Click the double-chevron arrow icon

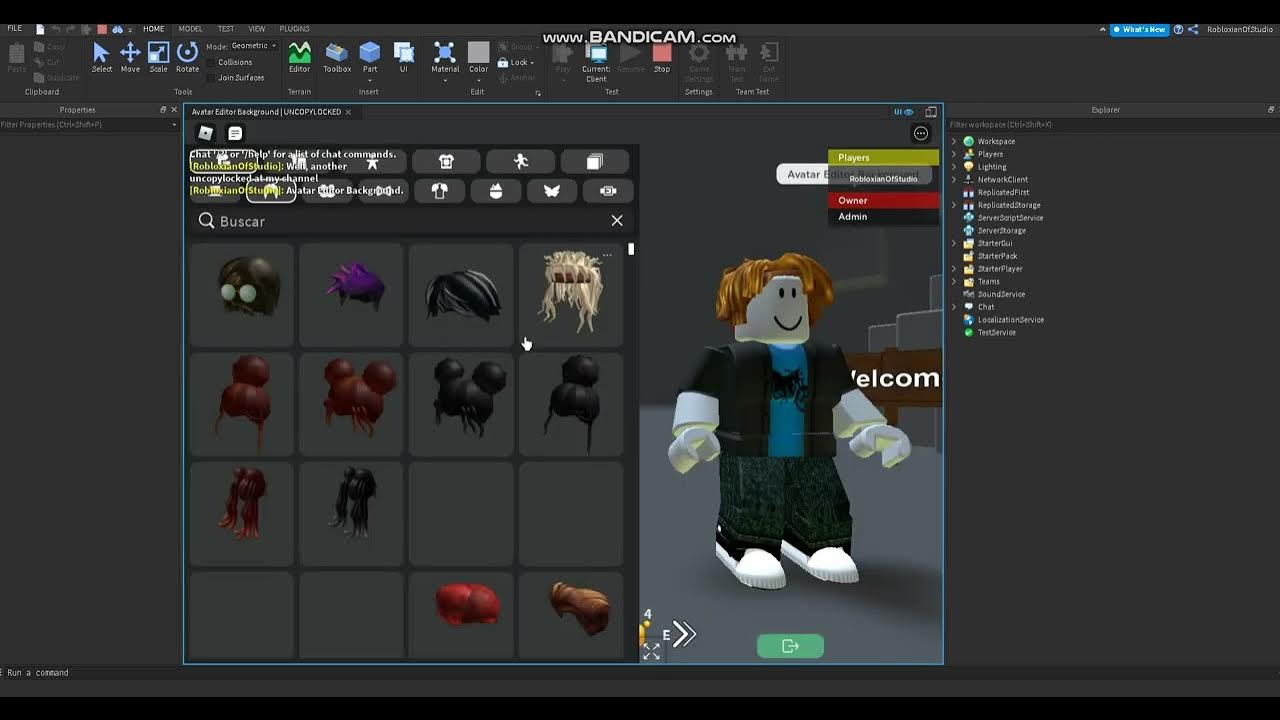[x=684, y=633]
